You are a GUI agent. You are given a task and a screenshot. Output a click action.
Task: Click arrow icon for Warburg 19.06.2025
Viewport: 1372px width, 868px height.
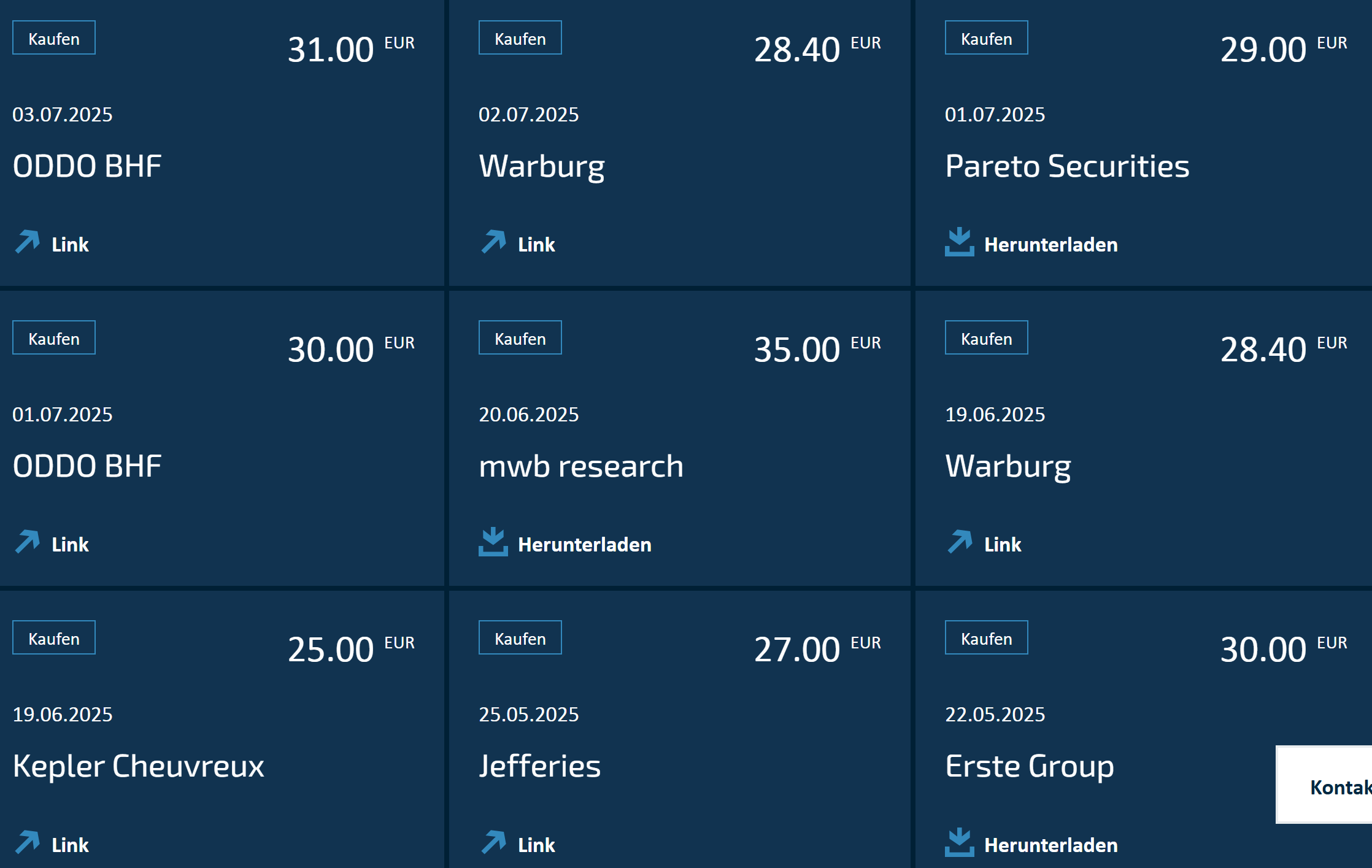(x=960, y=542)
